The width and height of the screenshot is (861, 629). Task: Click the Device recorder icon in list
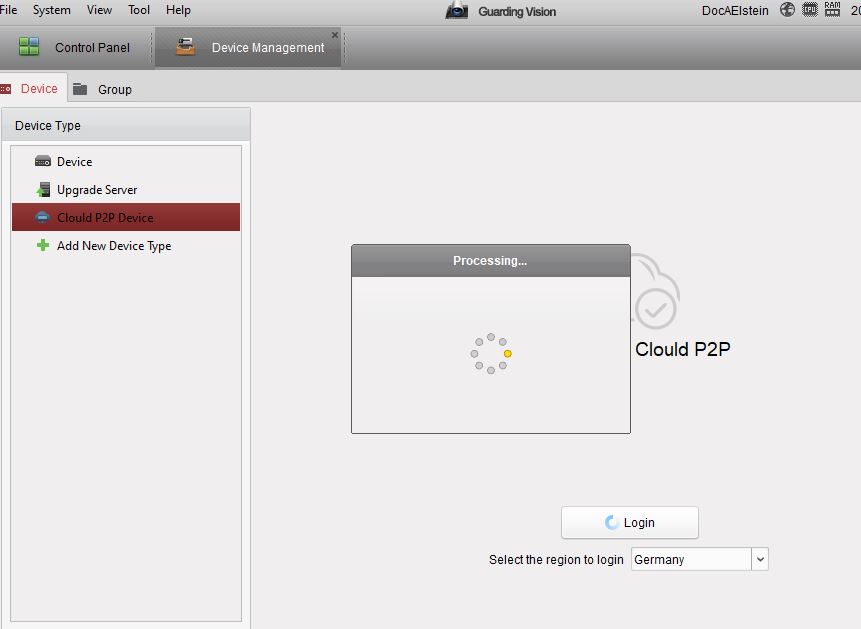(43, 162)
